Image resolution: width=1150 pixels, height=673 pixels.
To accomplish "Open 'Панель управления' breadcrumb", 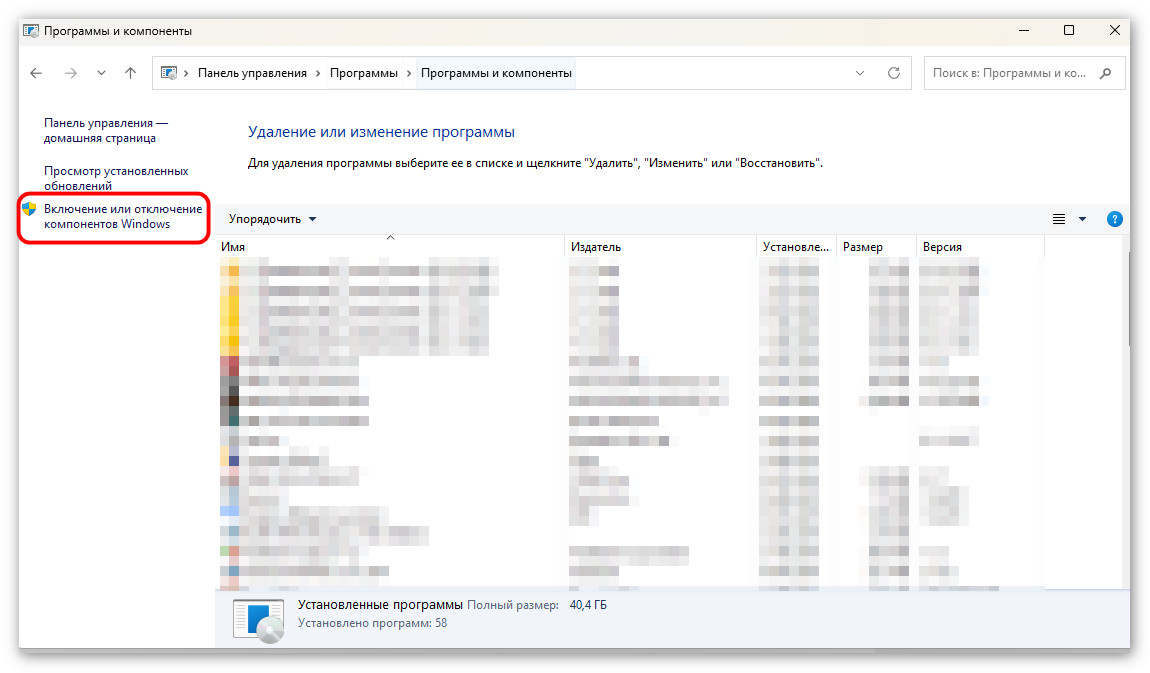I will (x=252, y=73).
